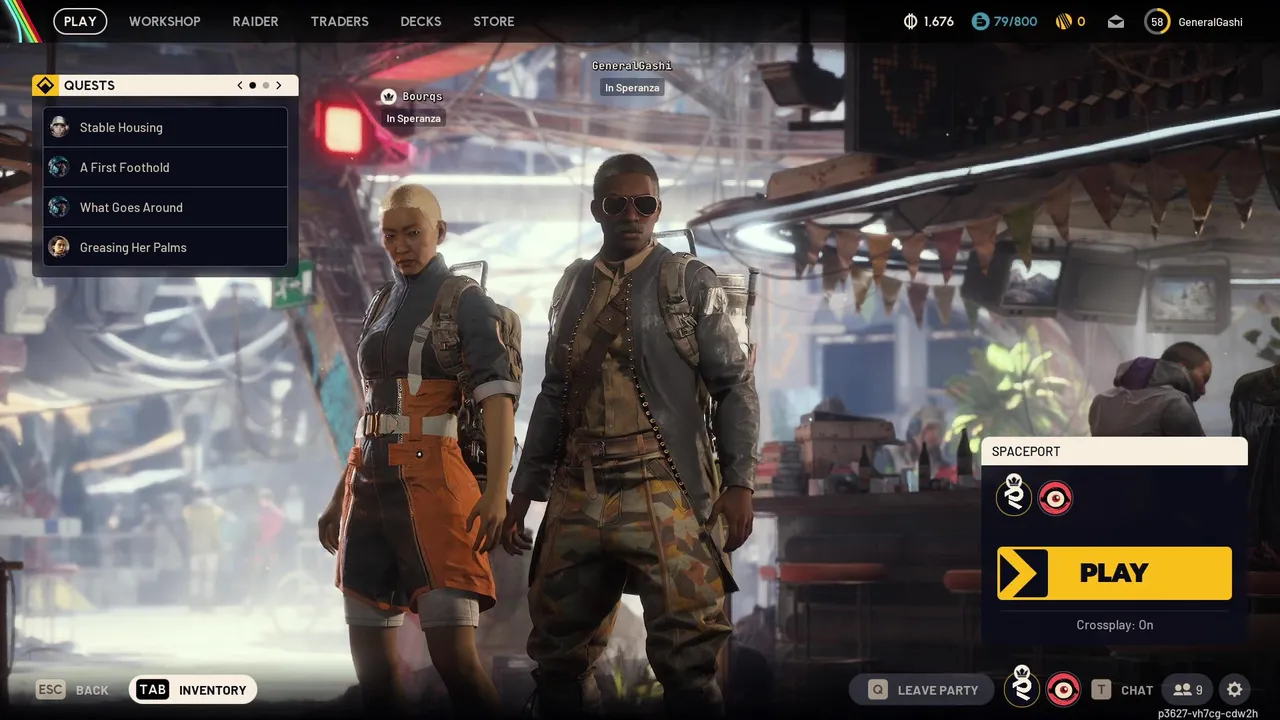The height and width of the screenshot is (720, 1280).
Task: Select the red target emblem in the Spaceport panel
Action: click(x=1055, y=497)
